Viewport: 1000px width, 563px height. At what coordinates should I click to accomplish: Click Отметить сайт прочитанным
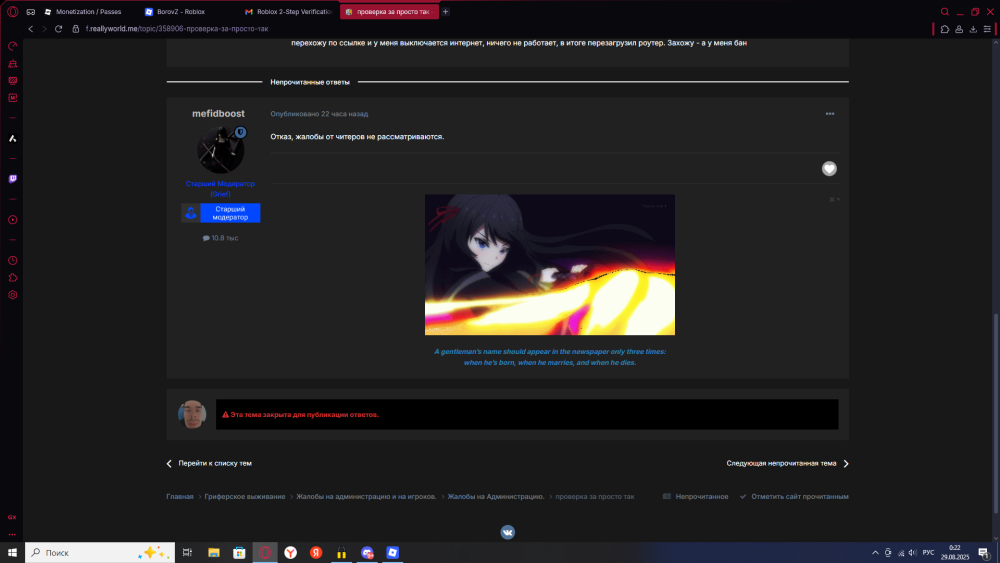point(794,497)
